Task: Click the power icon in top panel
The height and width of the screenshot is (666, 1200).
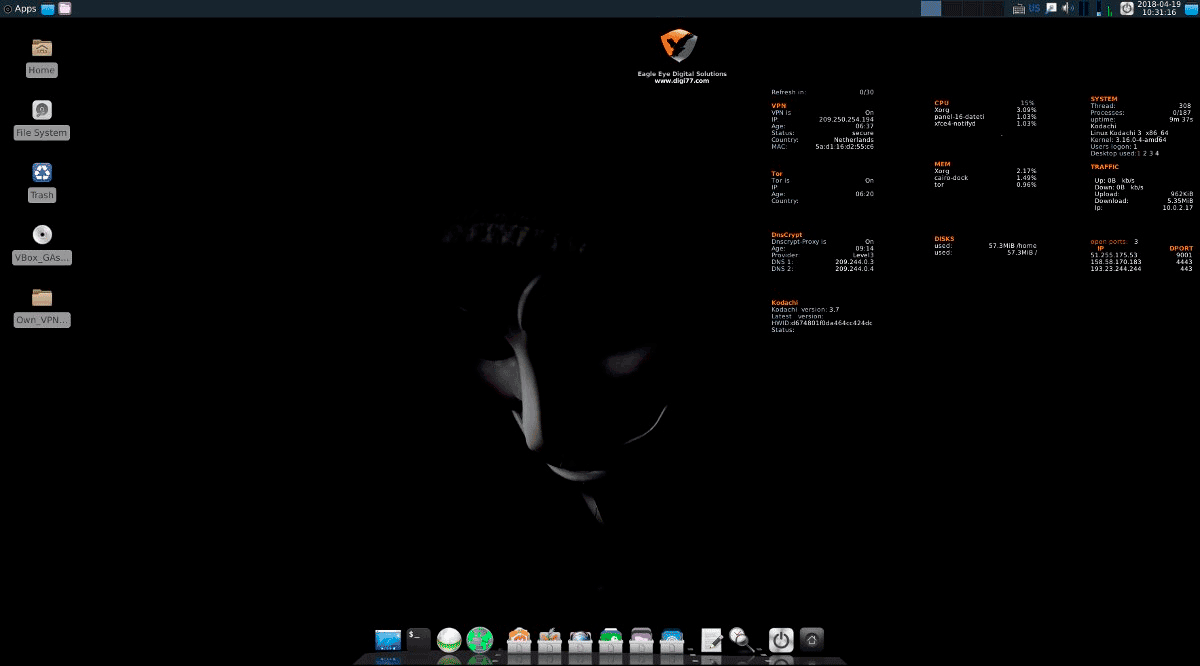Action: click(x=1126, y=8)
